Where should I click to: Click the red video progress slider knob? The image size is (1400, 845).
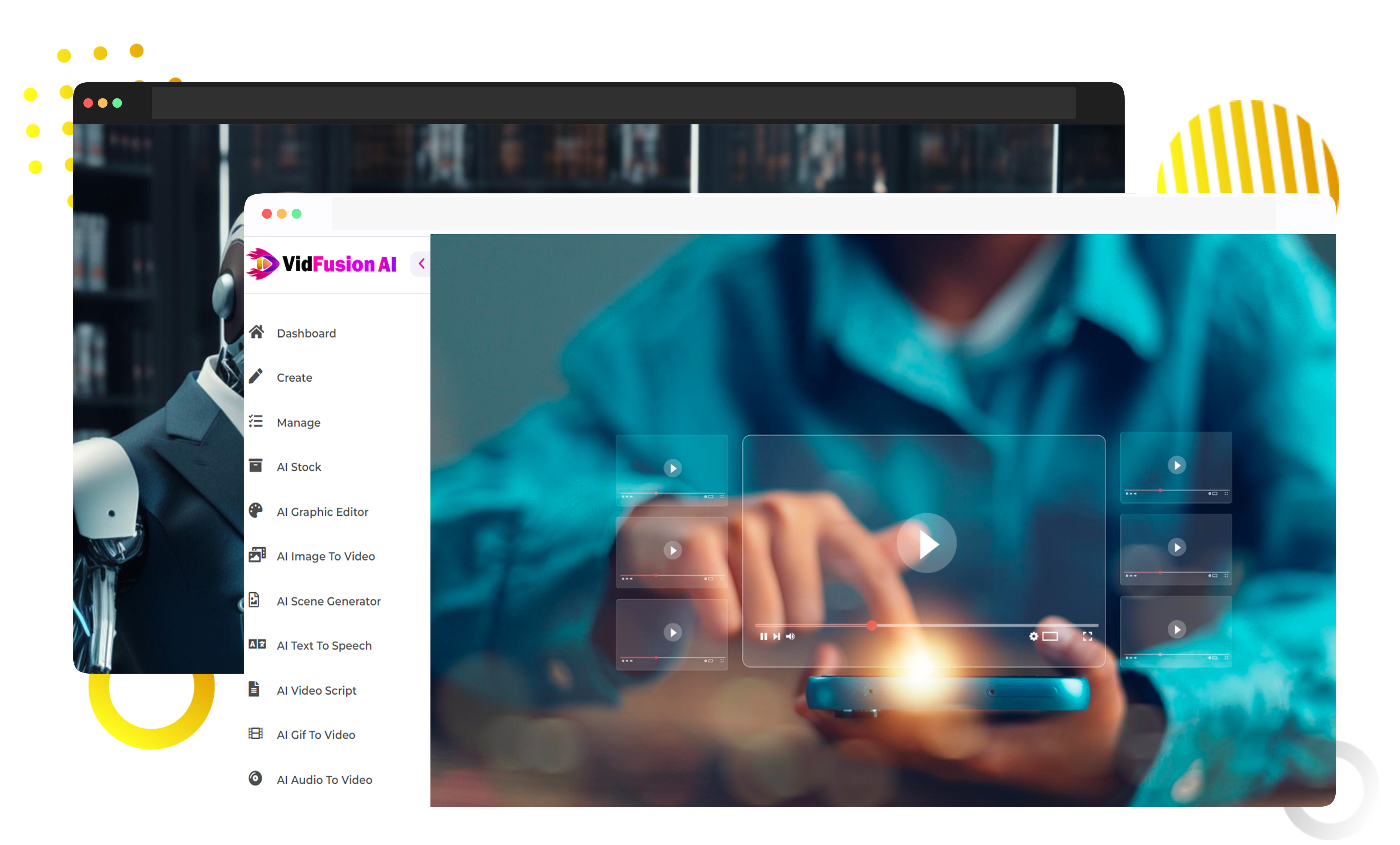[872, 625]
